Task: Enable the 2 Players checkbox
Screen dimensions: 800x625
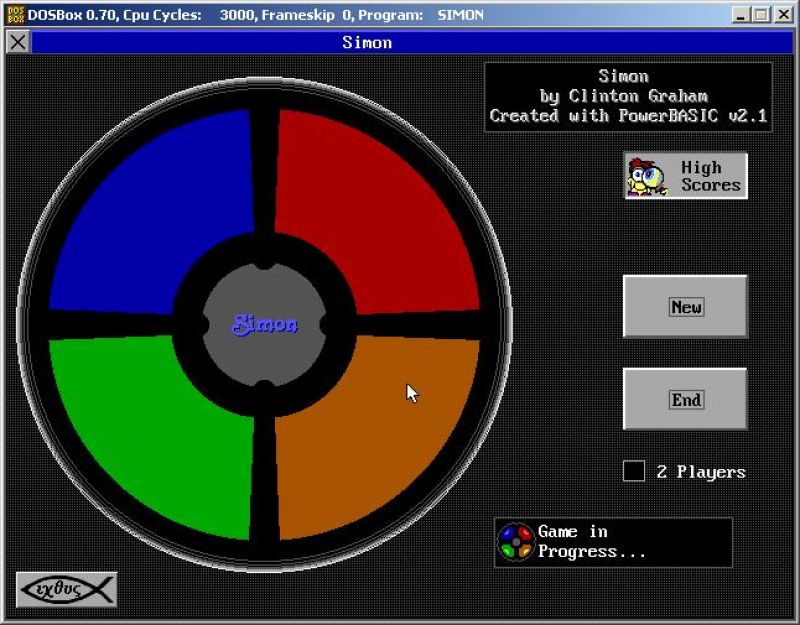Action: (634, 471)
